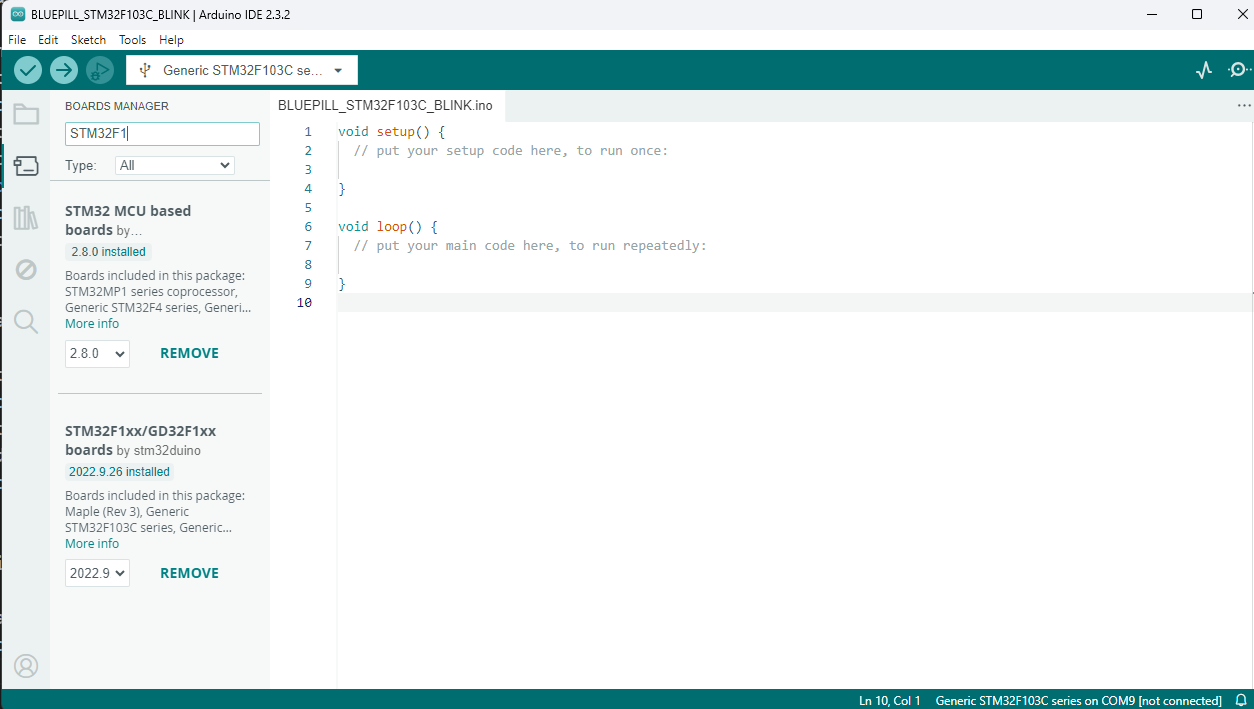Click the Upload arrow icon
Image resolution: width=1254 pixels, height=709 pixels.
64,70
